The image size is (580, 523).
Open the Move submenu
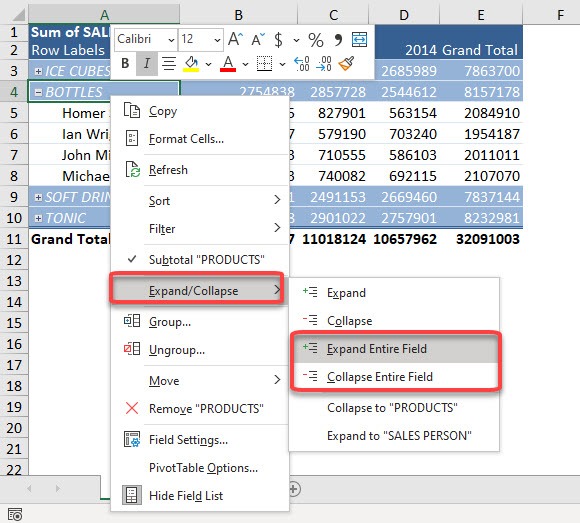pos(200,380)
